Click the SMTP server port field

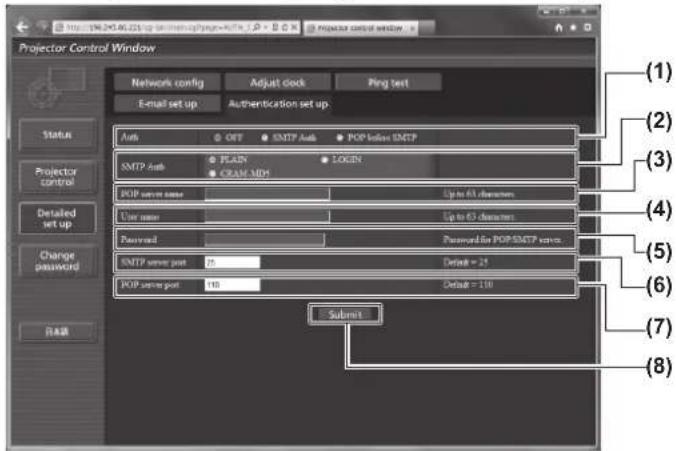232,262
